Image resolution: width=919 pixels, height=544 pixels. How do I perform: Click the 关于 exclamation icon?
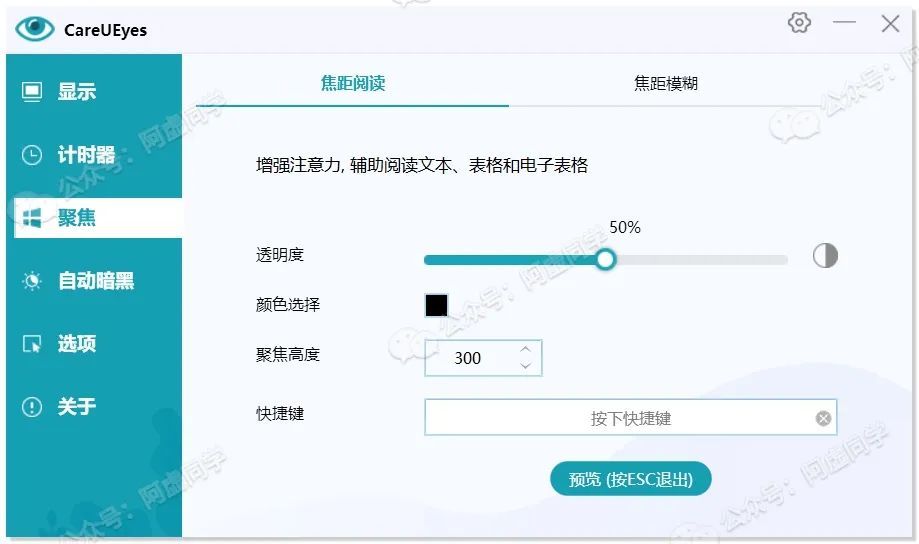[32, 407]
